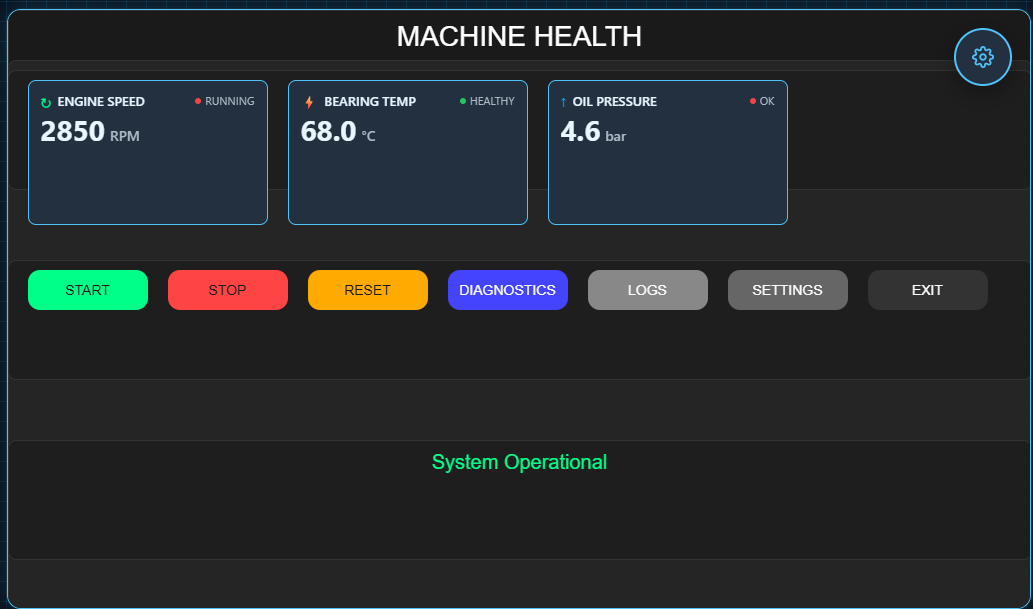Select the OIL PRESSURE card title

615,102
